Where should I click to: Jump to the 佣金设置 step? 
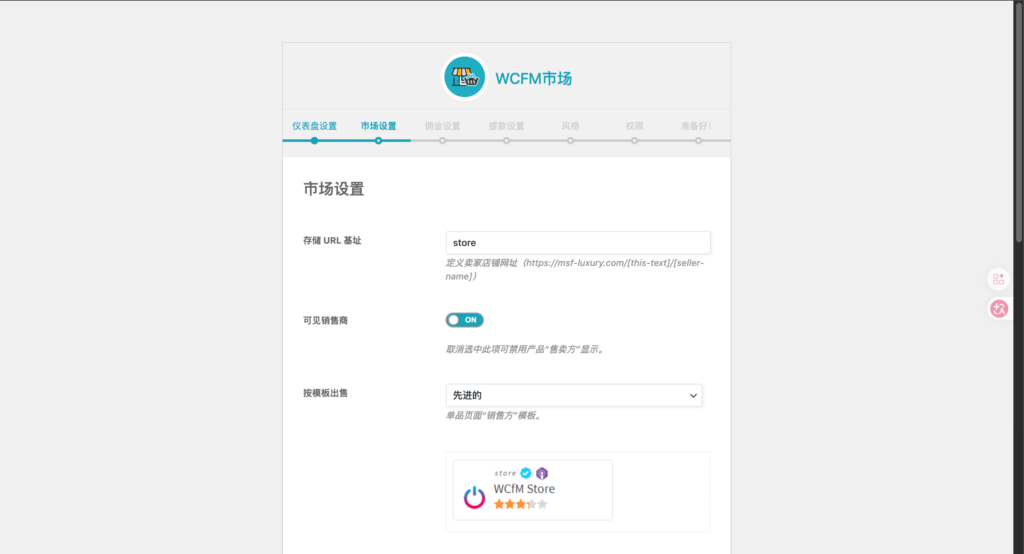pyautogui.click(x=442, y=126)
